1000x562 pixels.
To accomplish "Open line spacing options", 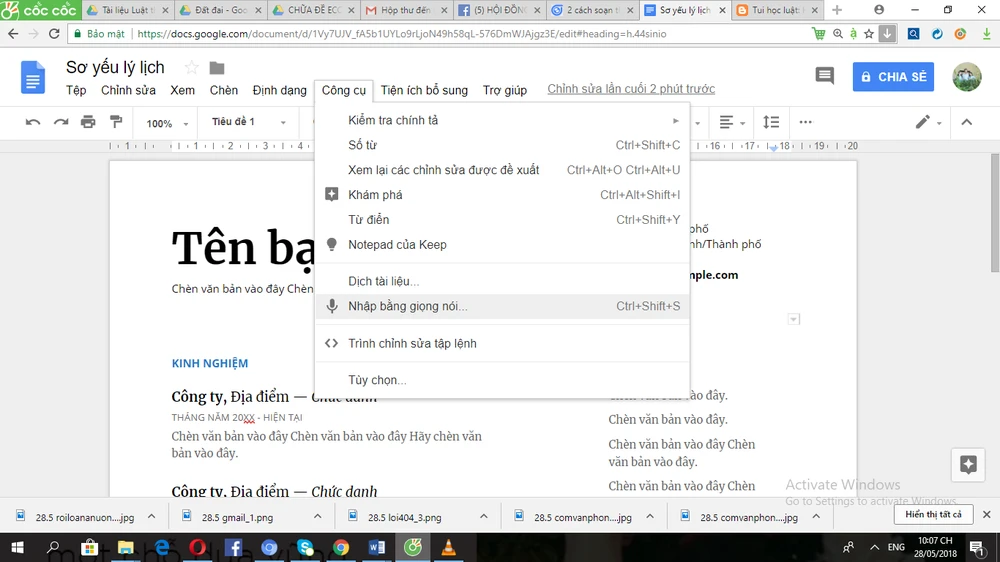I will tap(771, 122).
